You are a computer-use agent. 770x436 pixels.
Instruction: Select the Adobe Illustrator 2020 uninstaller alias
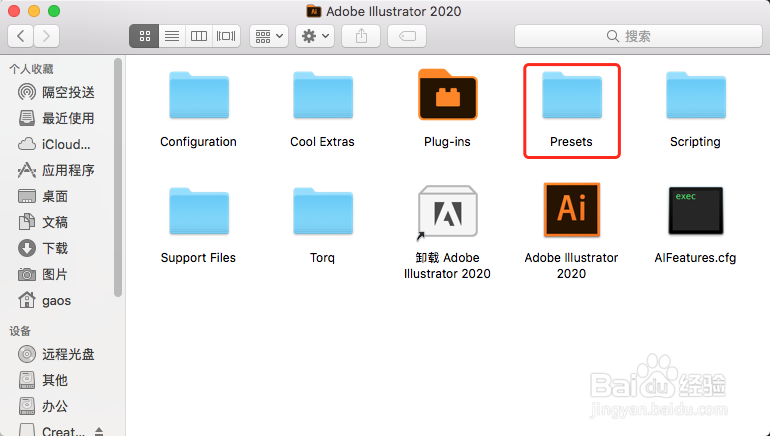447,211
